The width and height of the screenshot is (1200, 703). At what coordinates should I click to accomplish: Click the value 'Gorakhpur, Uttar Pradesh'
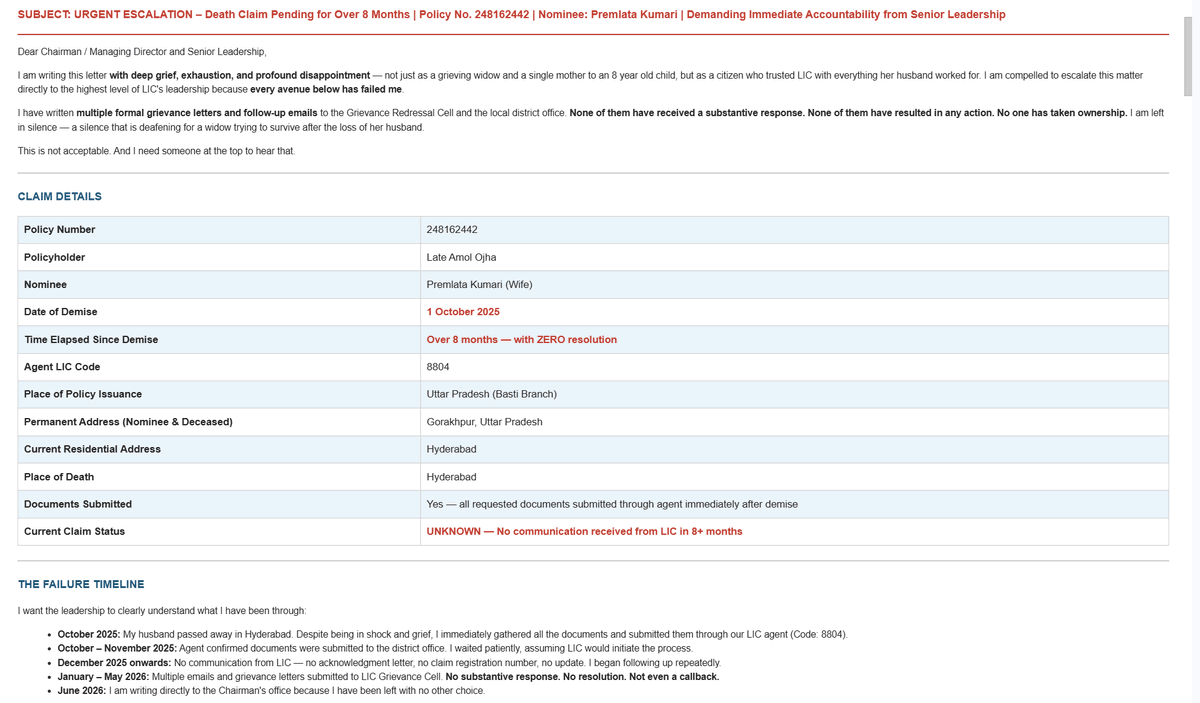tap(484, 422)
